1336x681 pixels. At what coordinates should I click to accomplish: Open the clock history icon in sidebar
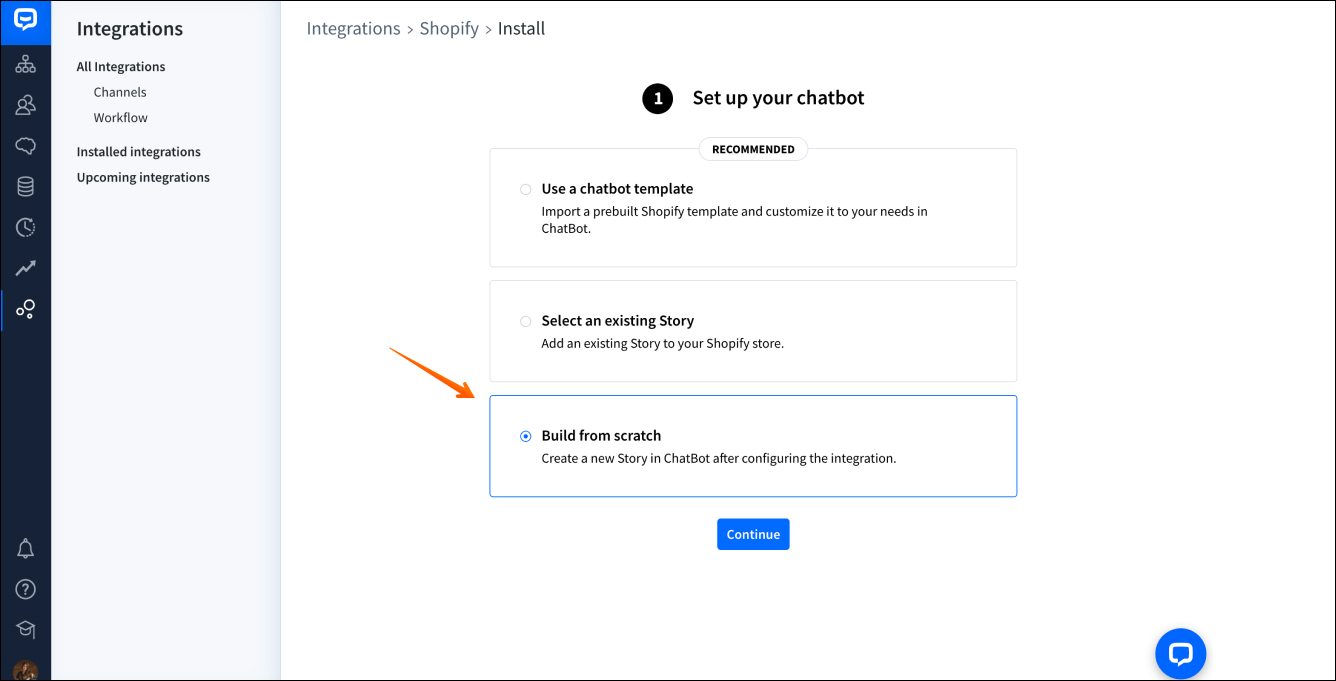25,227
